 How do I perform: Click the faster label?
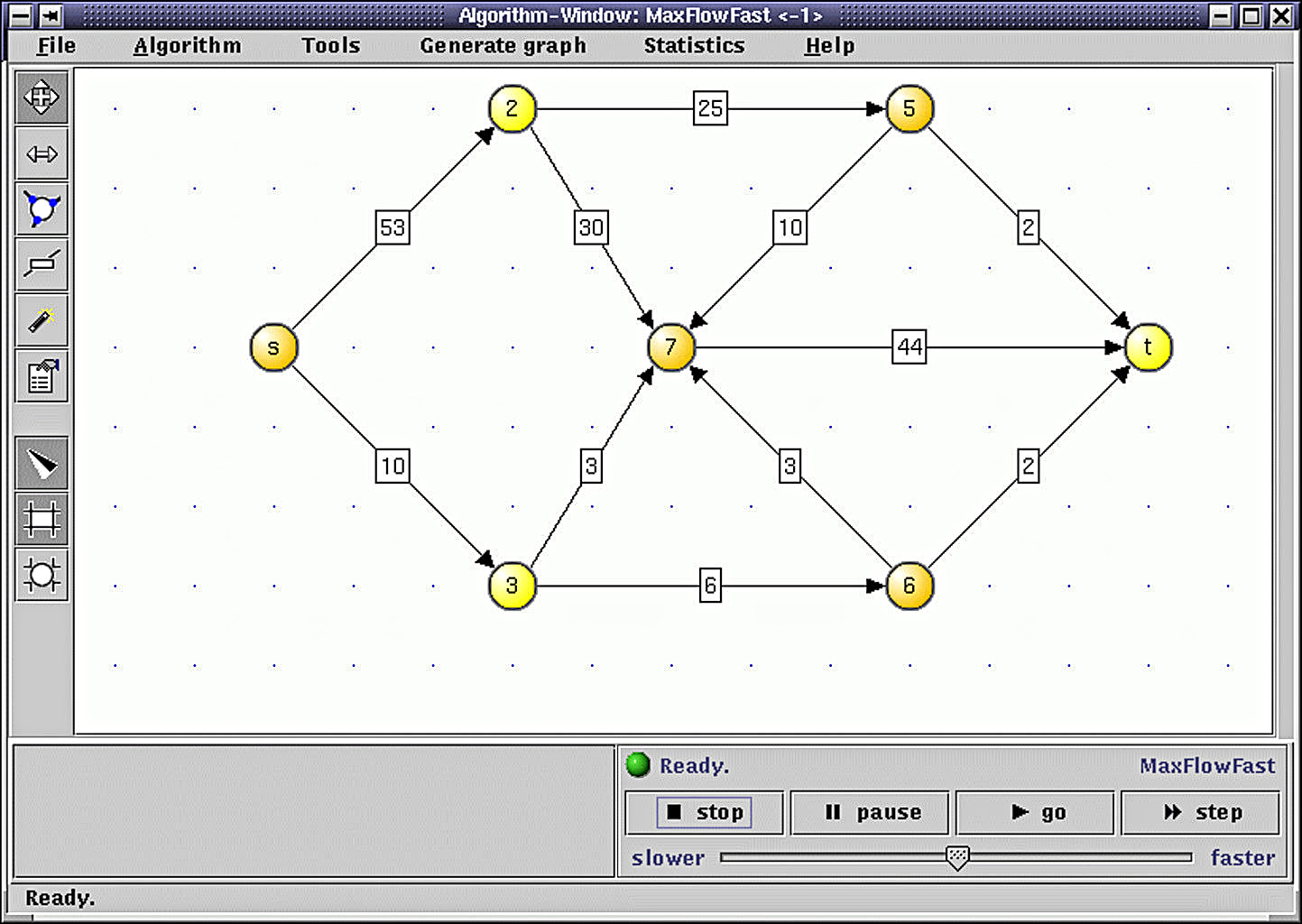1242,858
